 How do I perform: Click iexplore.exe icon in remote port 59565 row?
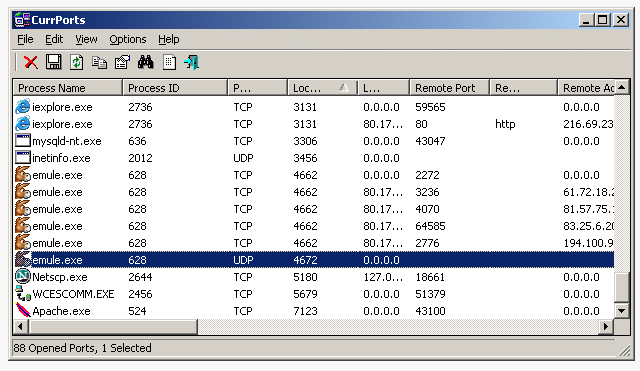pos(23,107)
